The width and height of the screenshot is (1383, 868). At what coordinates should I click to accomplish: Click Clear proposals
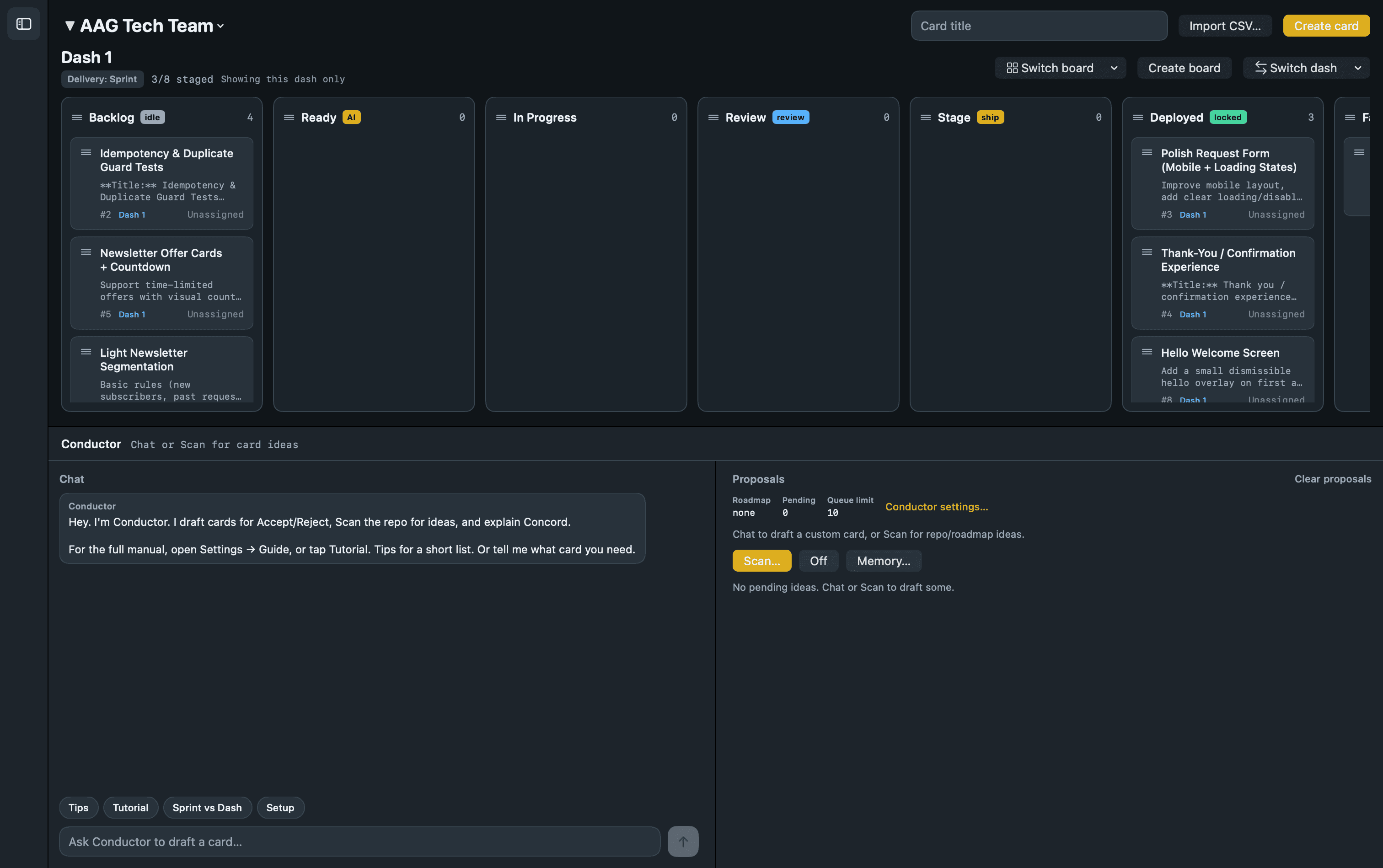point(1333,479)
